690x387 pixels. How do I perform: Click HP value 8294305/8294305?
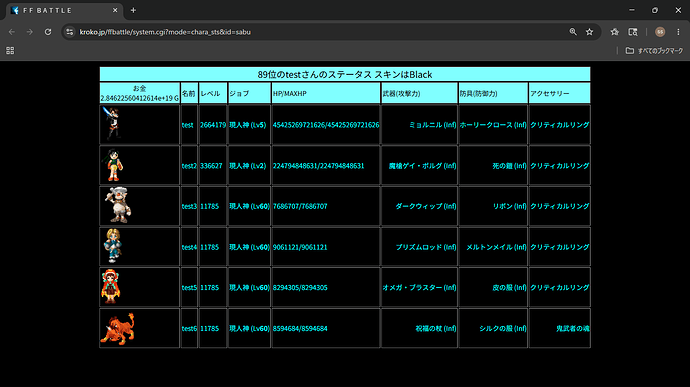click(300, 287)
